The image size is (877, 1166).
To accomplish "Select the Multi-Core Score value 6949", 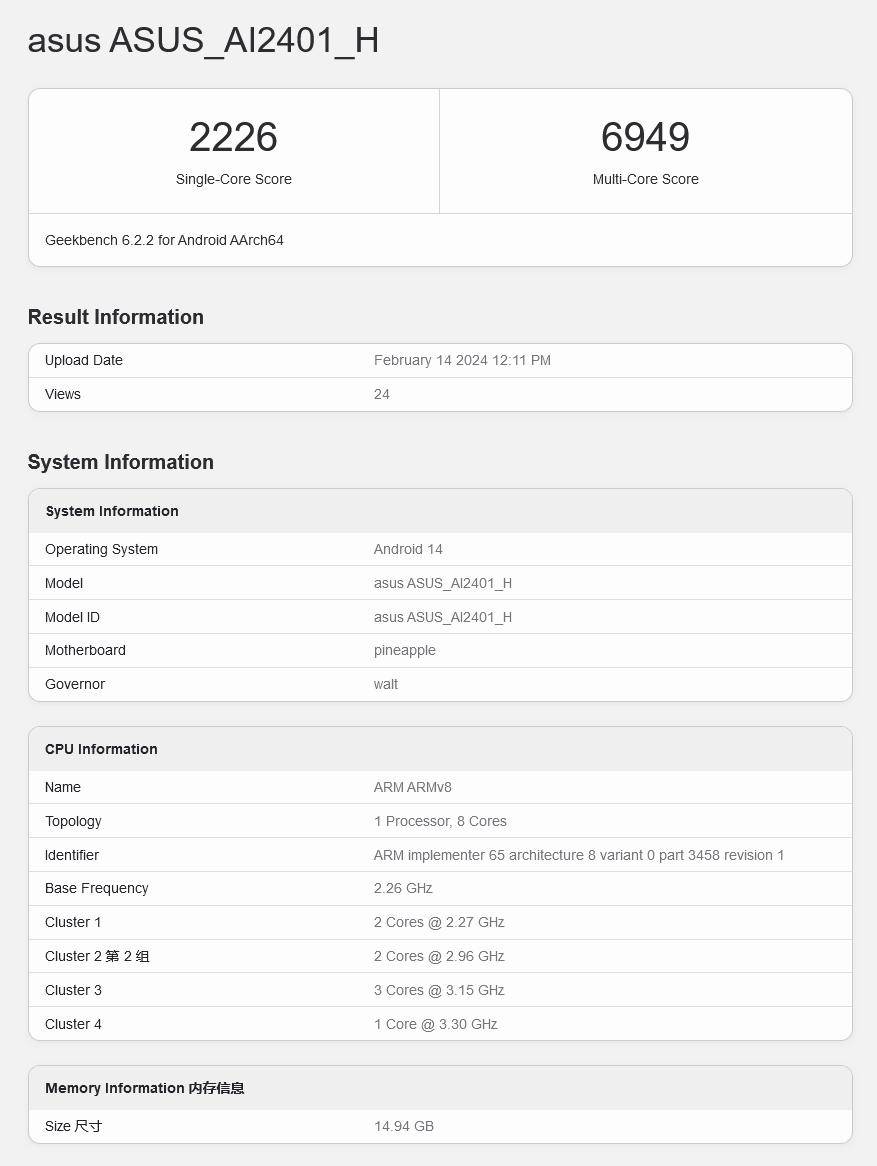I will coord(646,138).
